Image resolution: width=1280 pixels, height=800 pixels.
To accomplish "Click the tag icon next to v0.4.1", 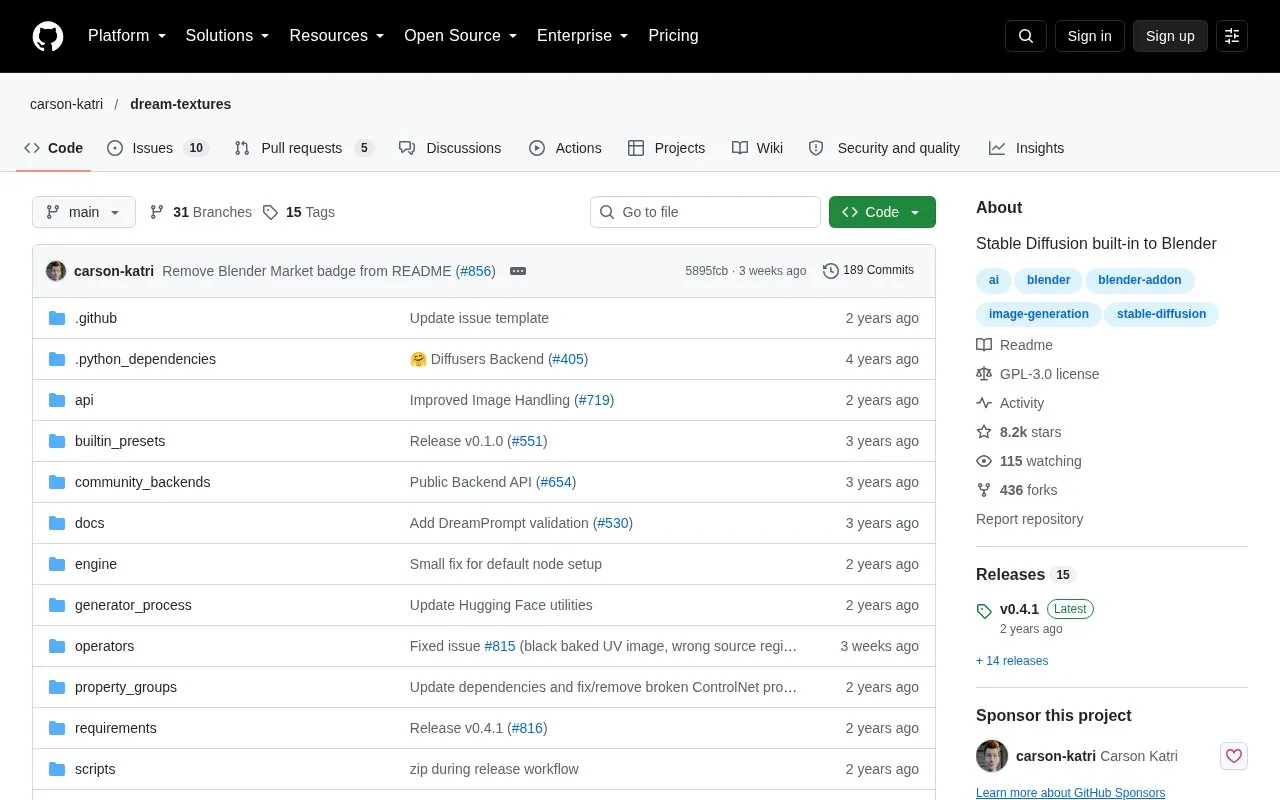I will click(984, 610).
